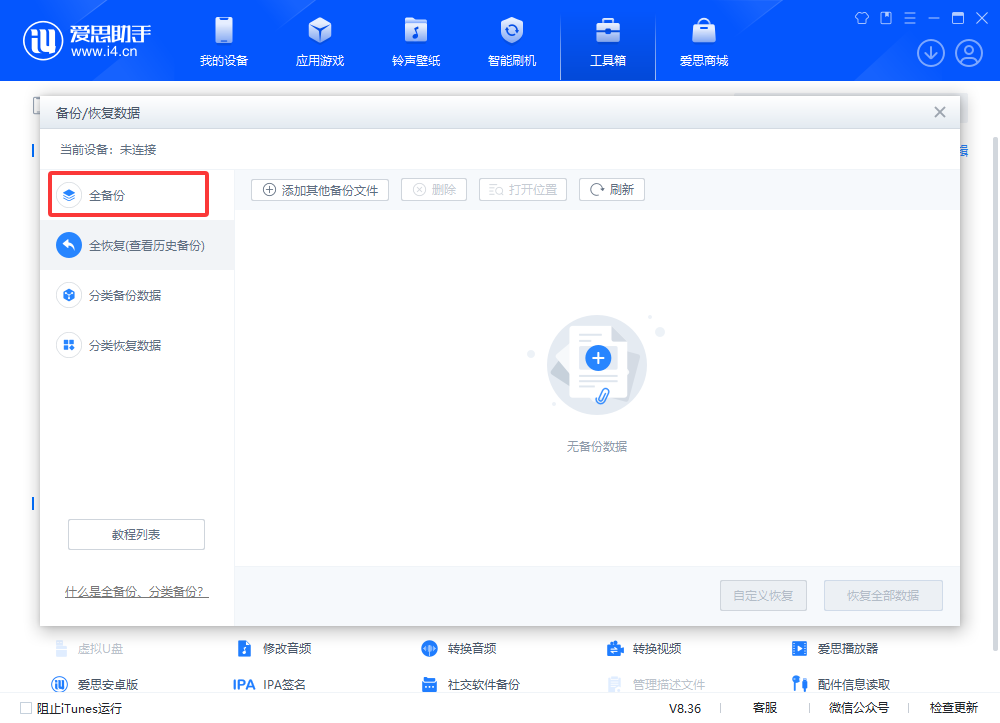Follow the 什么是全备份、分类备份? link
1000x723 pixels.
[x=136, y=591]
